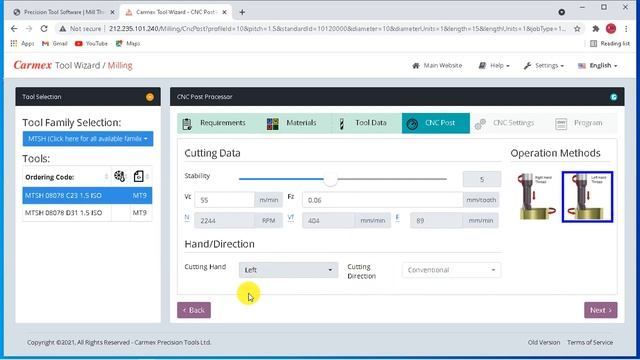Viewport: 640px width, 360px height.
Task: Open the browser profile avatar
Action: pos(611,29)
